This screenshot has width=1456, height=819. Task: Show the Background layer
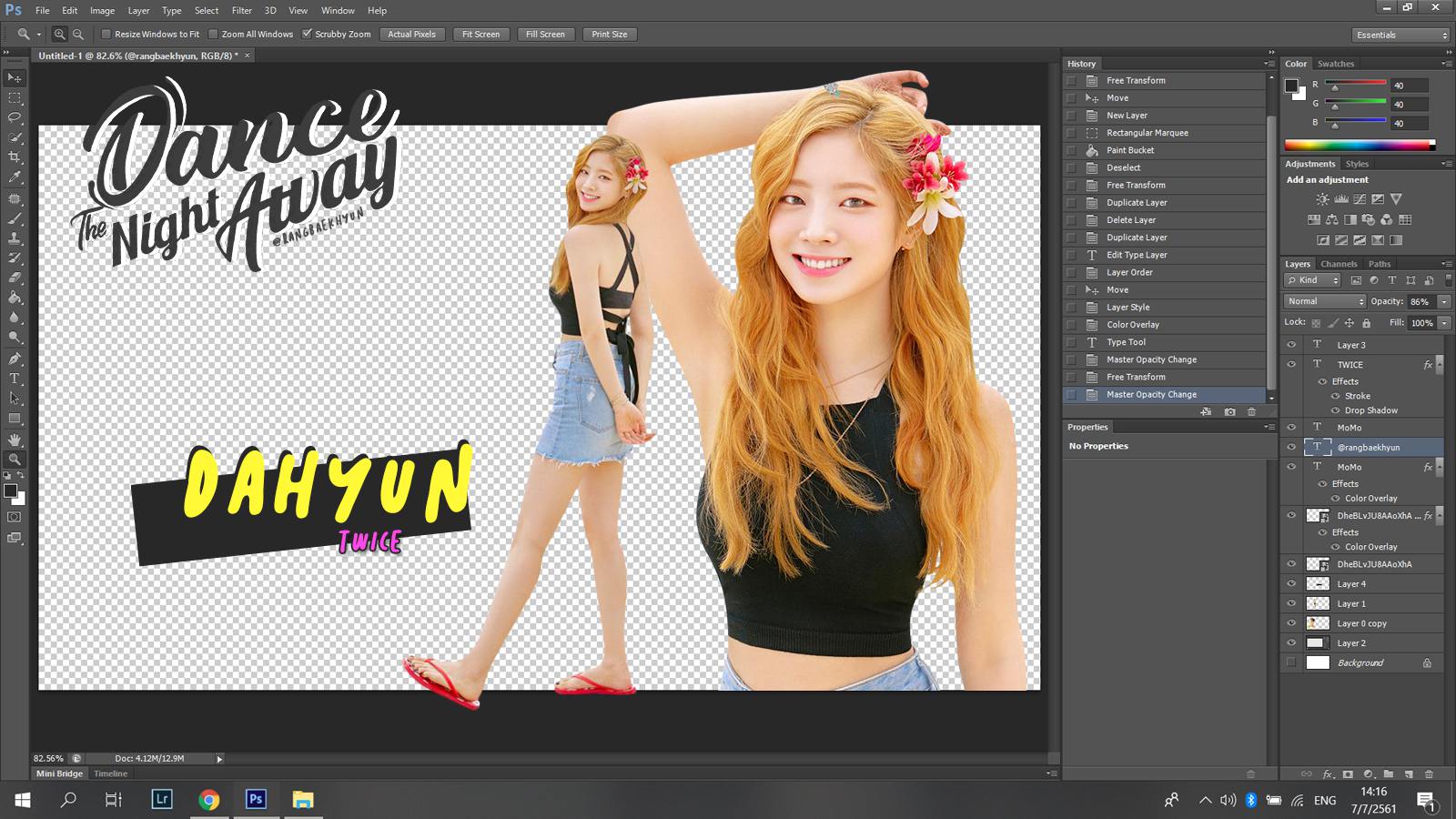pyautogui.click(x=1291, y=662)
